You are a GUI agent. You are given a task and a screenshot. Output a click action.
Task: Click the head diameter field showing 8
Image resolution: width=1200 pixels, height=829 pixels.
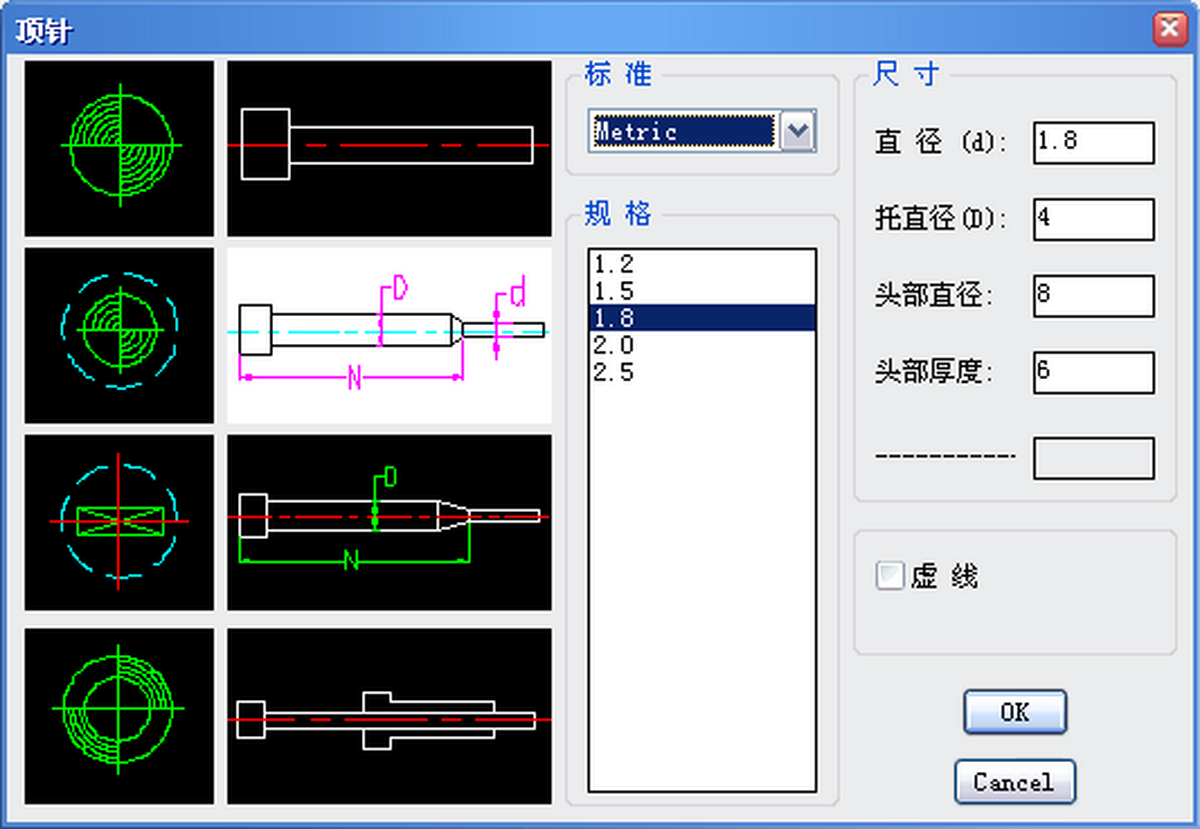click(x=1094, y=296)
